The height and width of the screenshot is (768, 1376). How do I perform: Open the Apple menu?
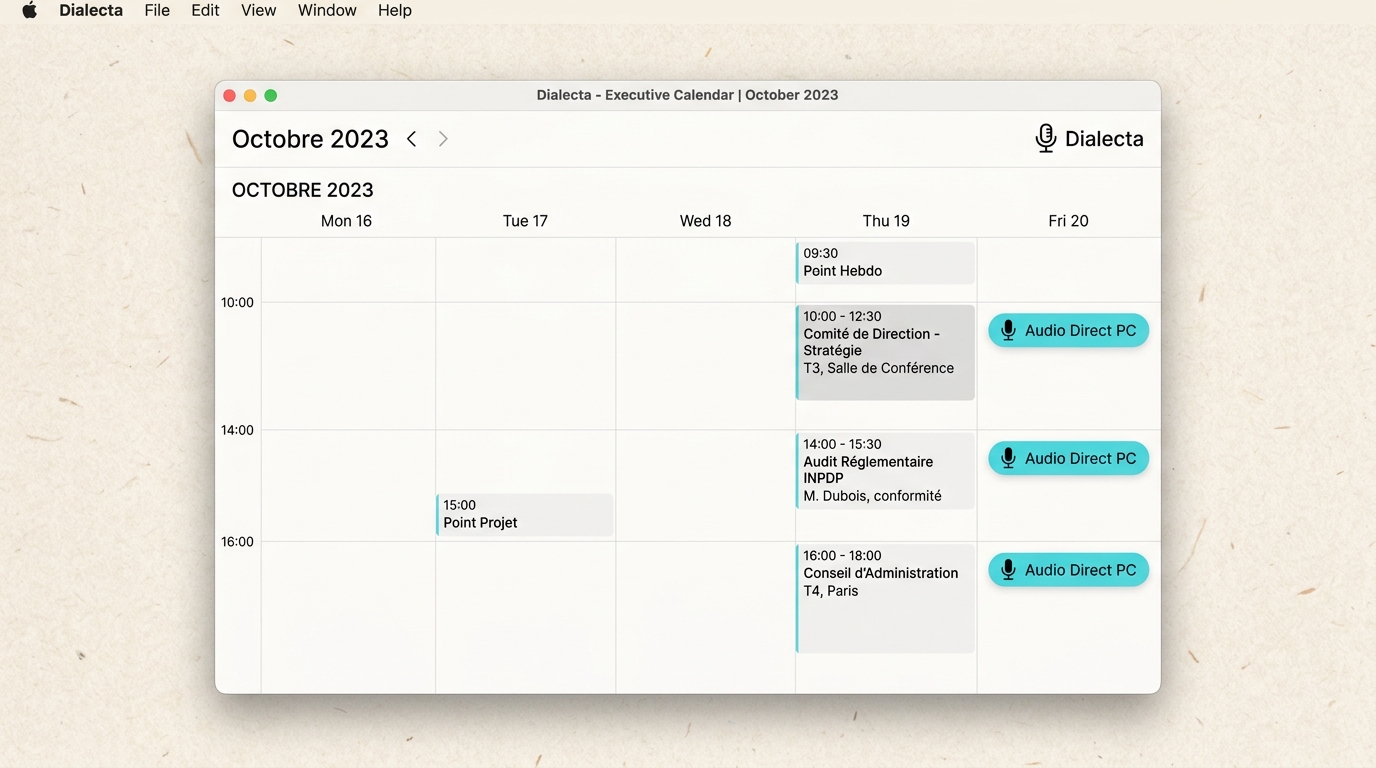pos(30,10)
